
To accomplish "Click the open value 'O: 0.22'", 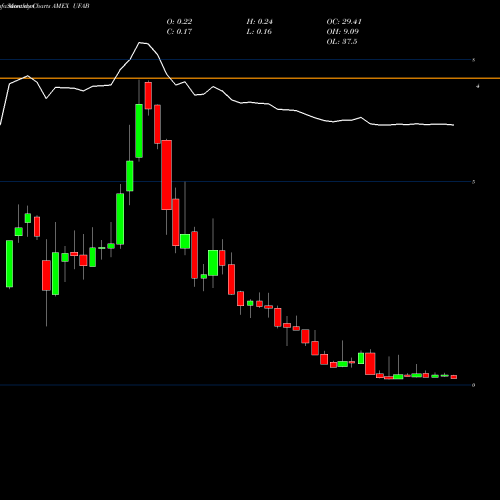I will 179,22.
